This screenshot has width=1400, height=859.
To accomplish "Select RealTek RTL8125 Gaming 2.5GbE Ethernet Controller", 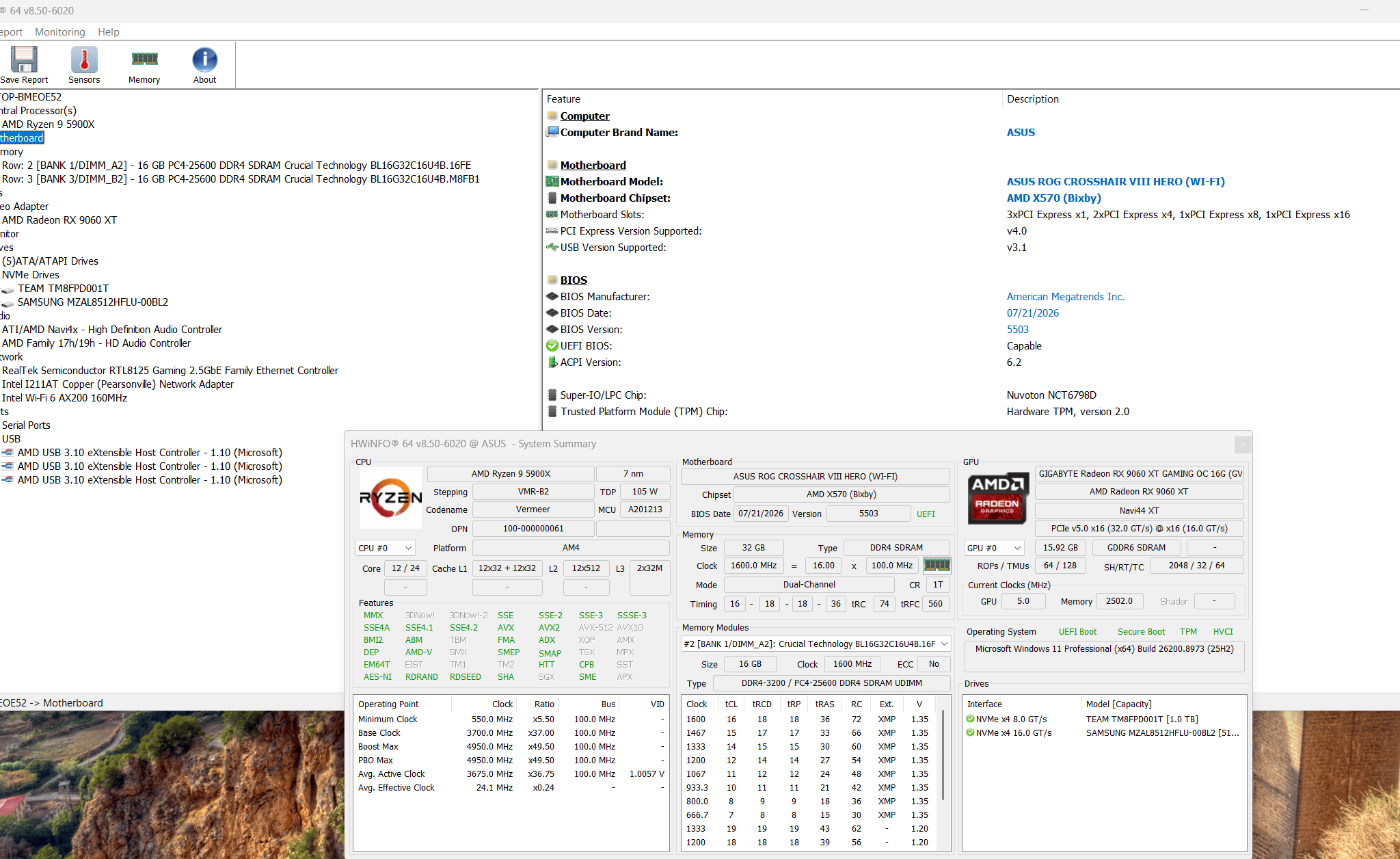I will pos(170,370).
